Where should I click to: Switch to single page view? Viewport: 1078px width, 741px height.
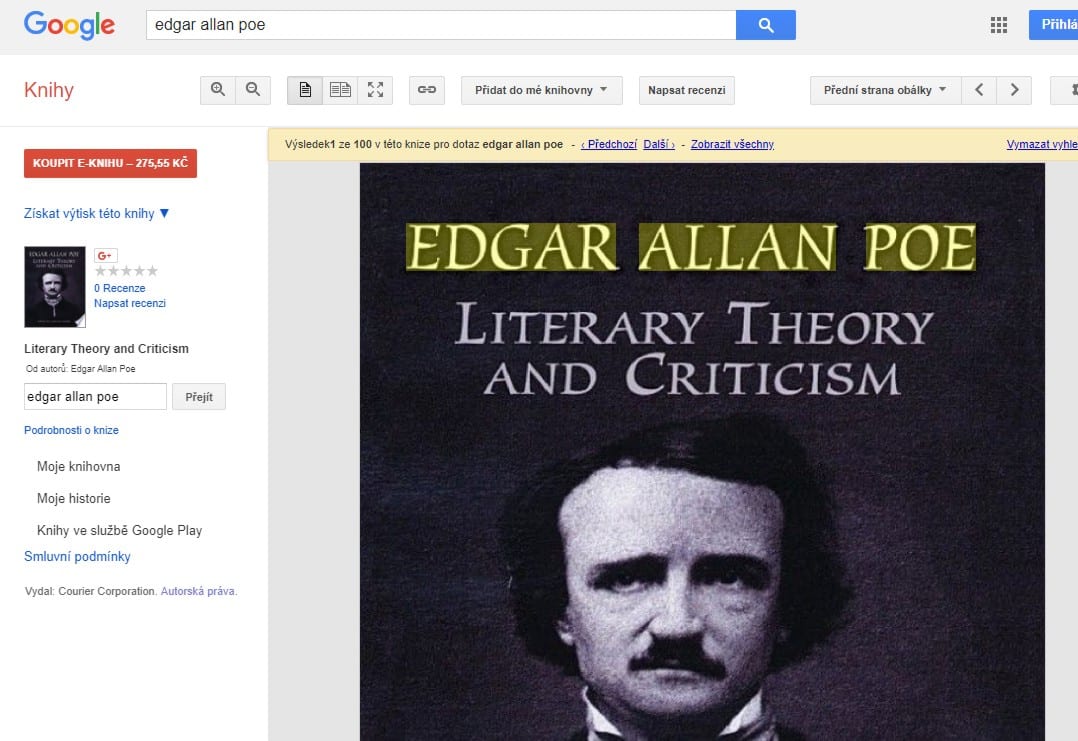click(305, 90)
